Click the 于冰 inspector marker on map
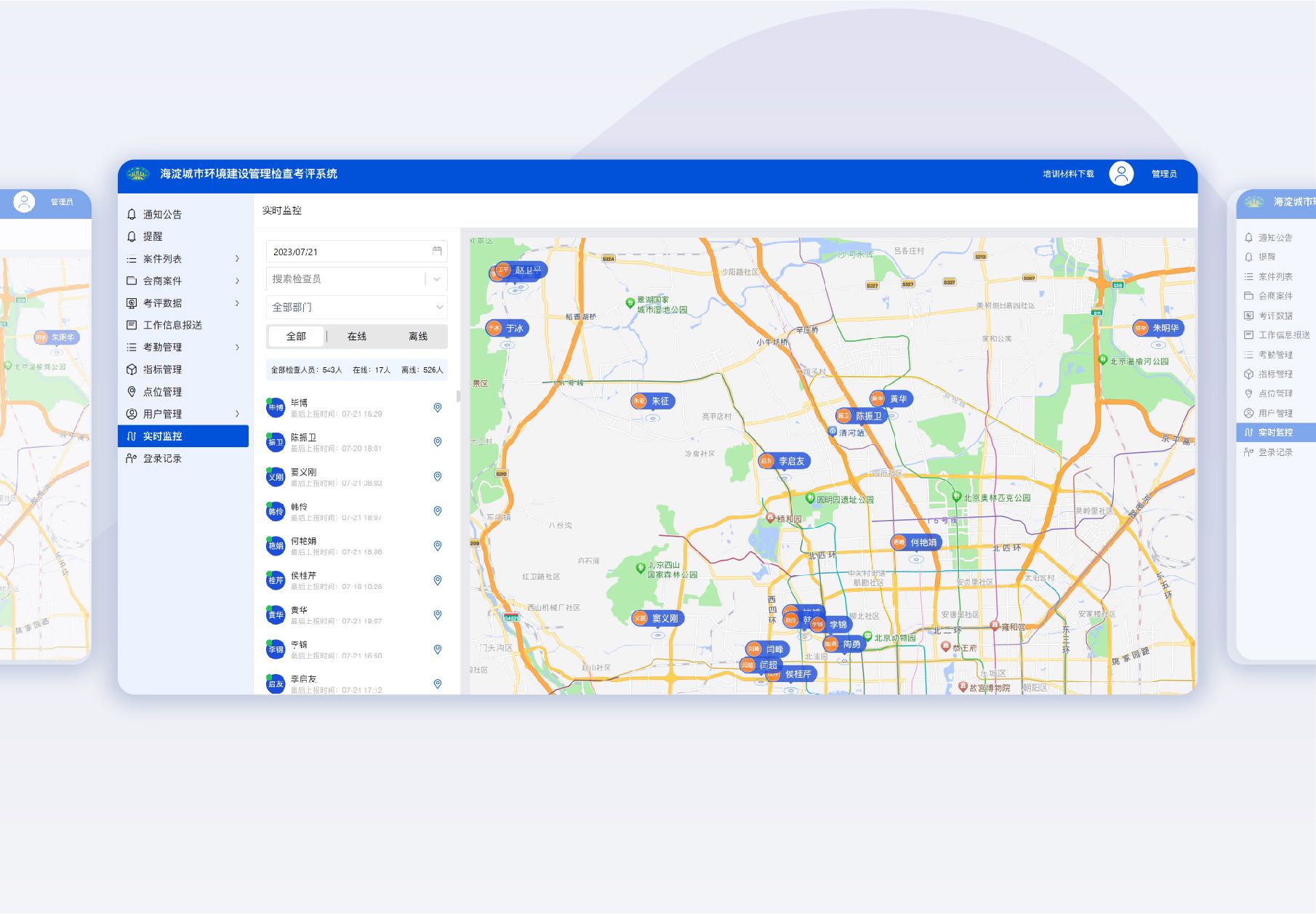The image size is (1316, 914). [507, 329]
